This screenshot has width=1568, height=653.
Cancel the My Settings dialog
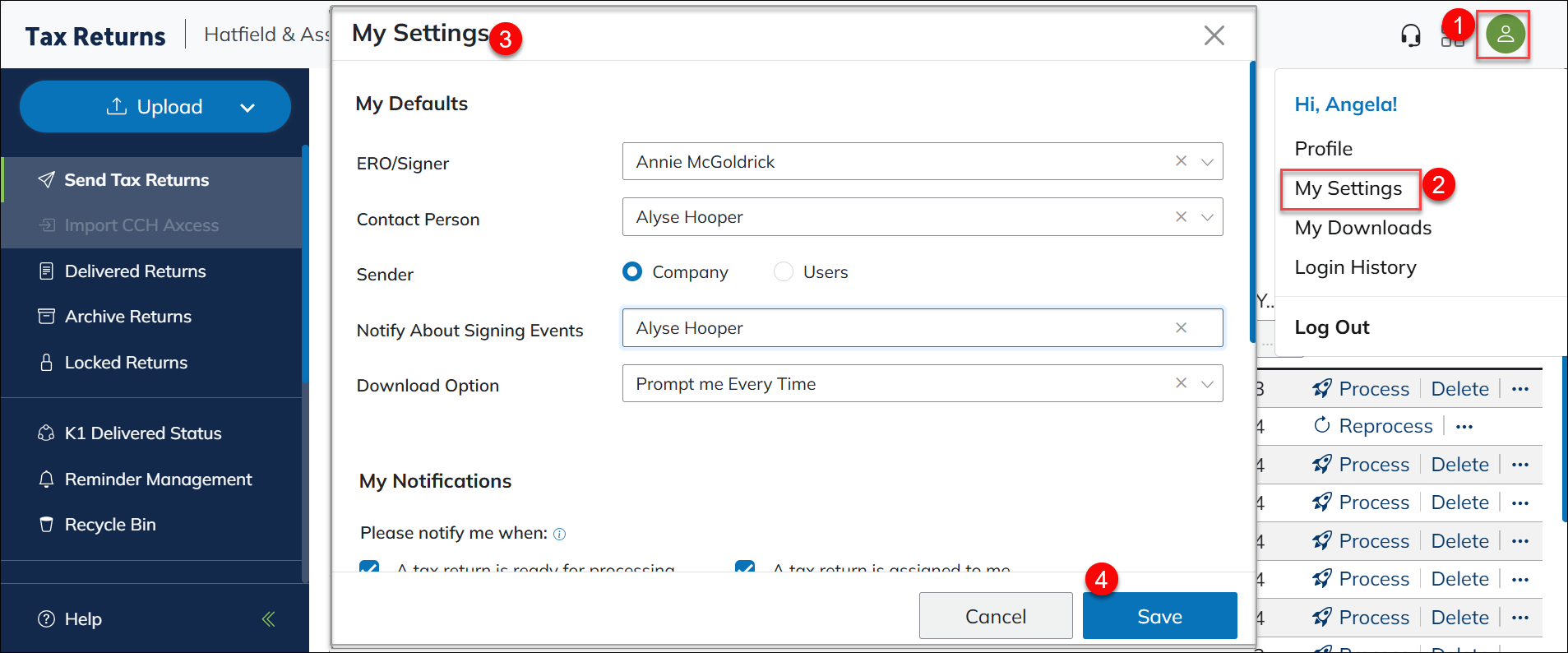(995, 616)
